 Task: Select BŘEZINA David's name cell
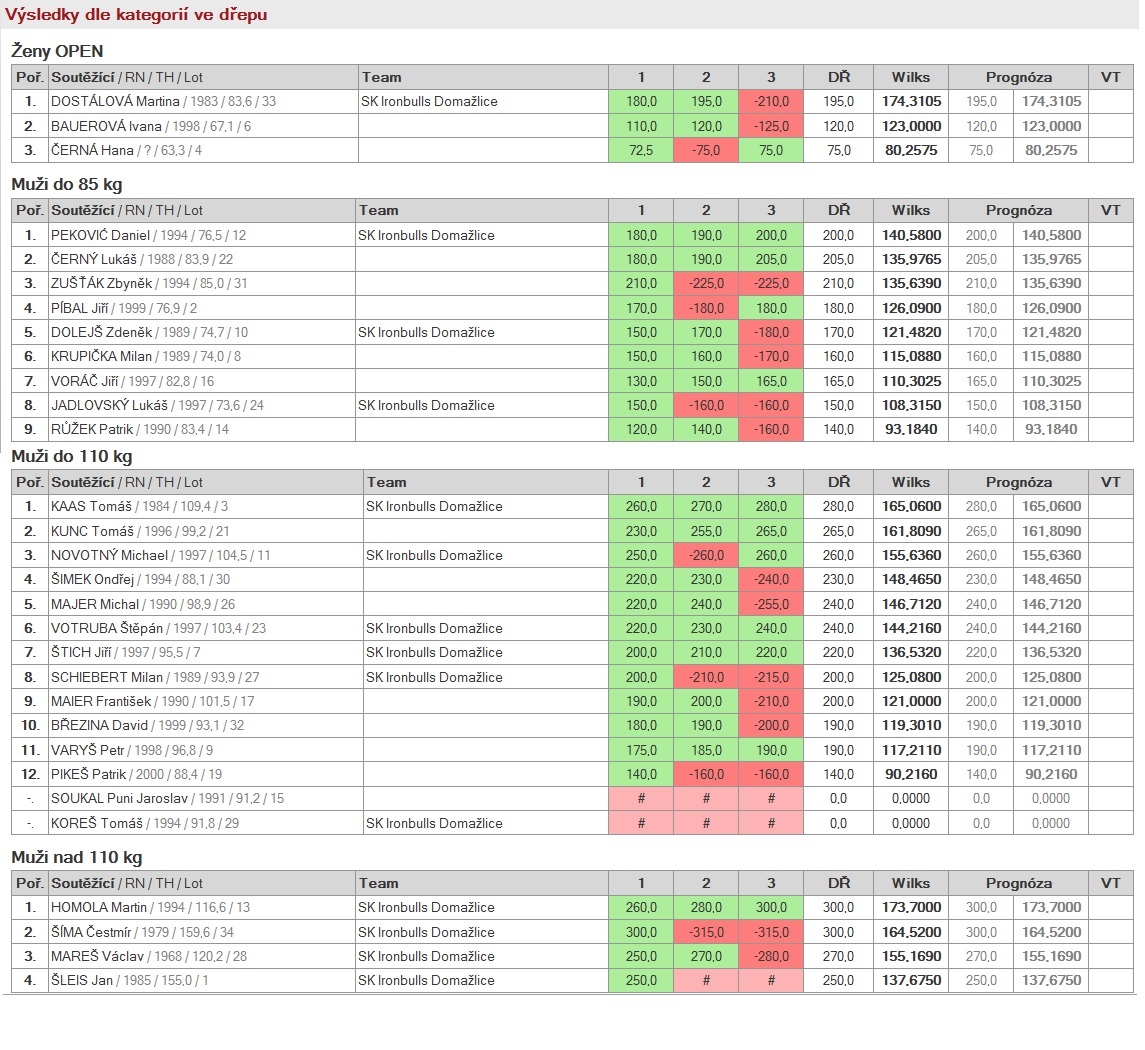tap(205, 725)
